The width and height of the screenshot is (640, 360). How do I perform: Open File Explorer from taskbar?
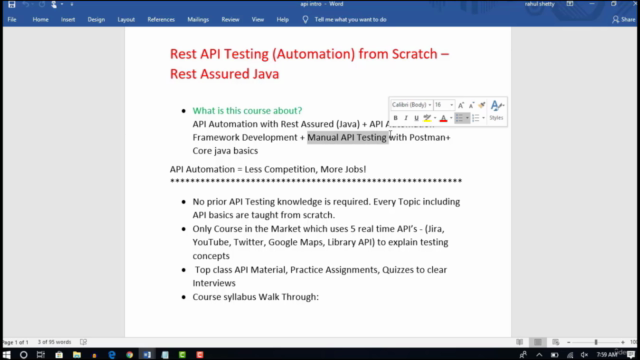click(77, 355)
